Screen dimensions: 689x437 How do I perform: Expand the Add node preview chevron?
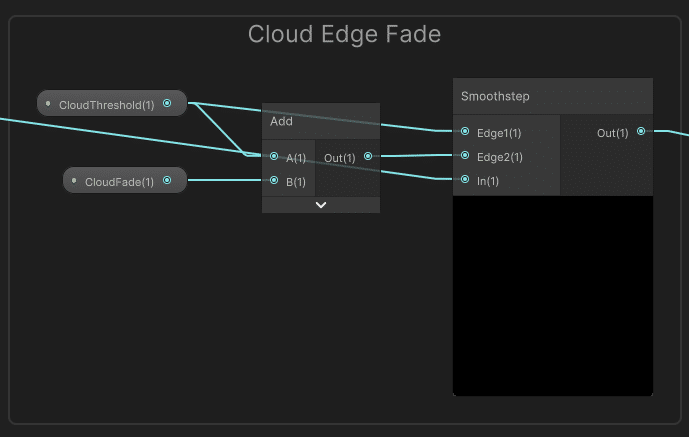pos(321,205)
